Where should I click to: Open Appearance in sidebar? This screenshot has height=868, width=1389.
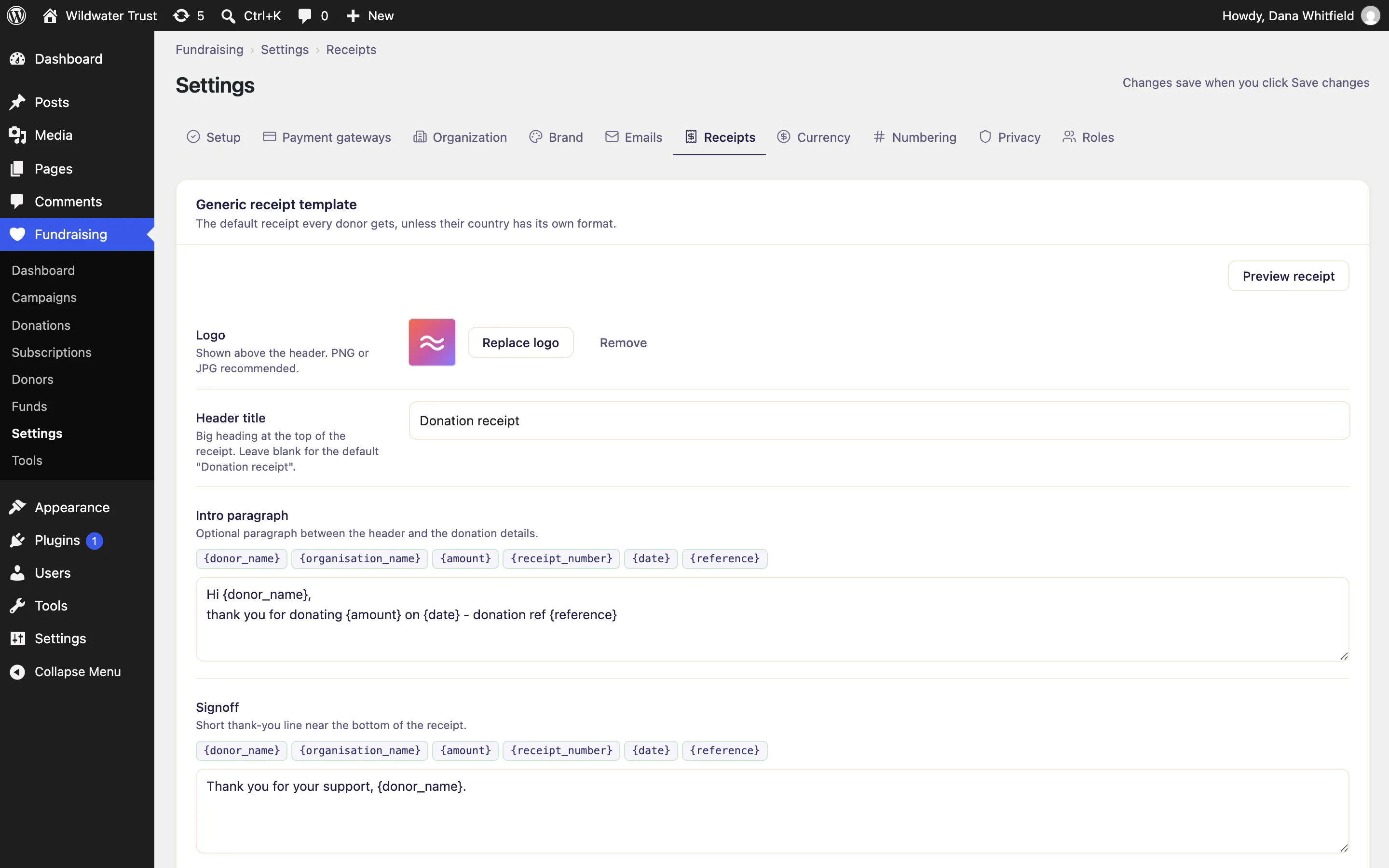(x=77, y=507)
